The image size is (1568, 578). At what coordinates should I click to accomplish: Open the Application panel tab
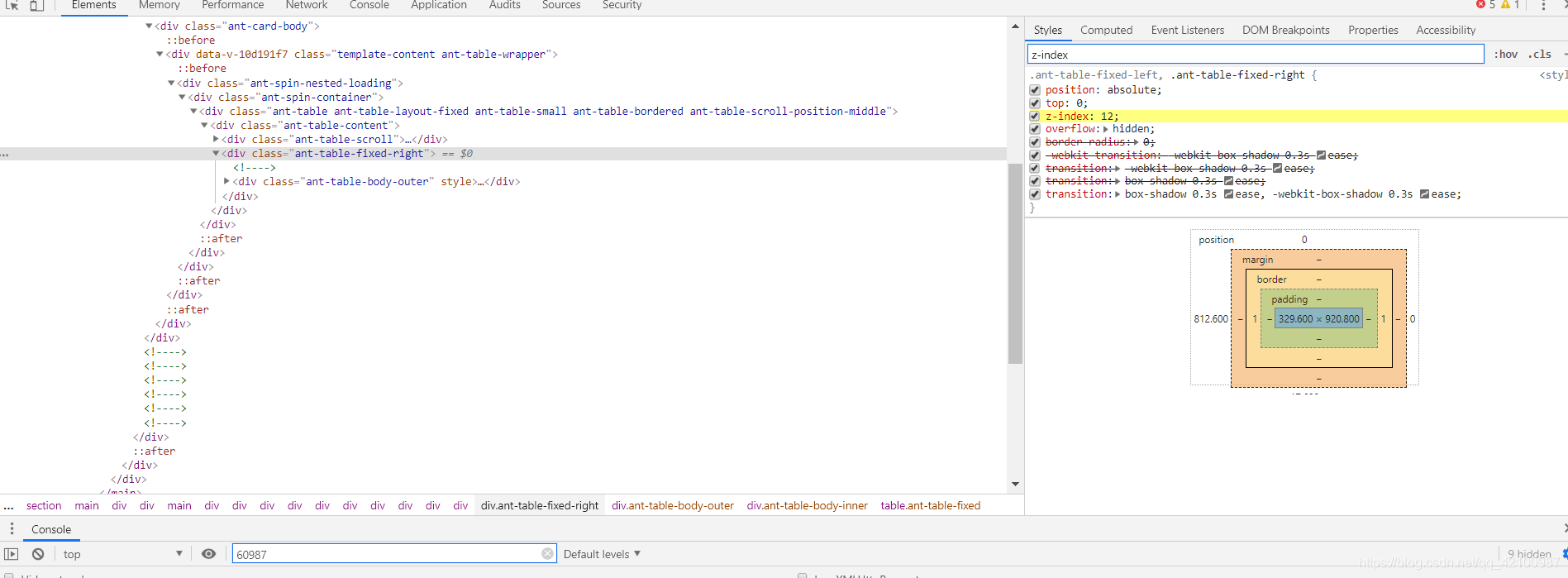439,5
